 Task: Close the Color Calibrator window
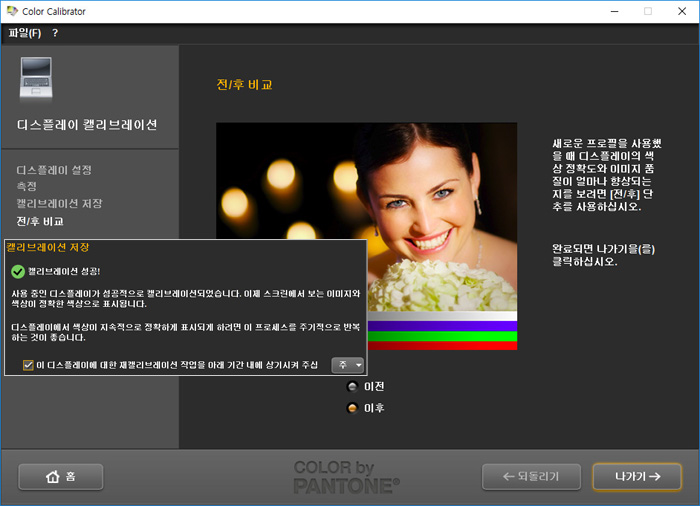(683, 11)
